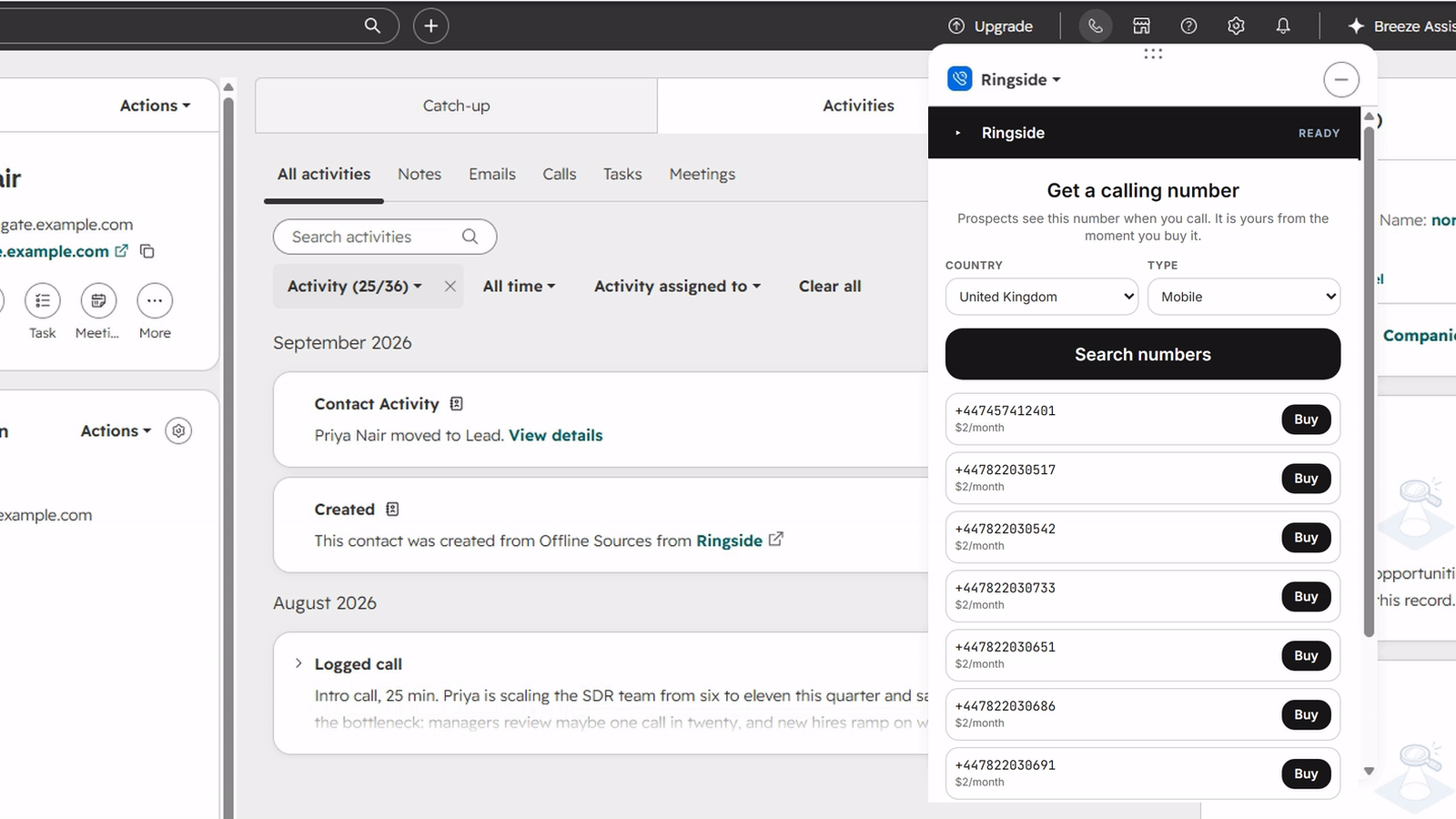The width and height of the screenshot is (1456, 819).
Task: Select the Emails activity tab
Action: pyautogui.click(x=492, y=174)
